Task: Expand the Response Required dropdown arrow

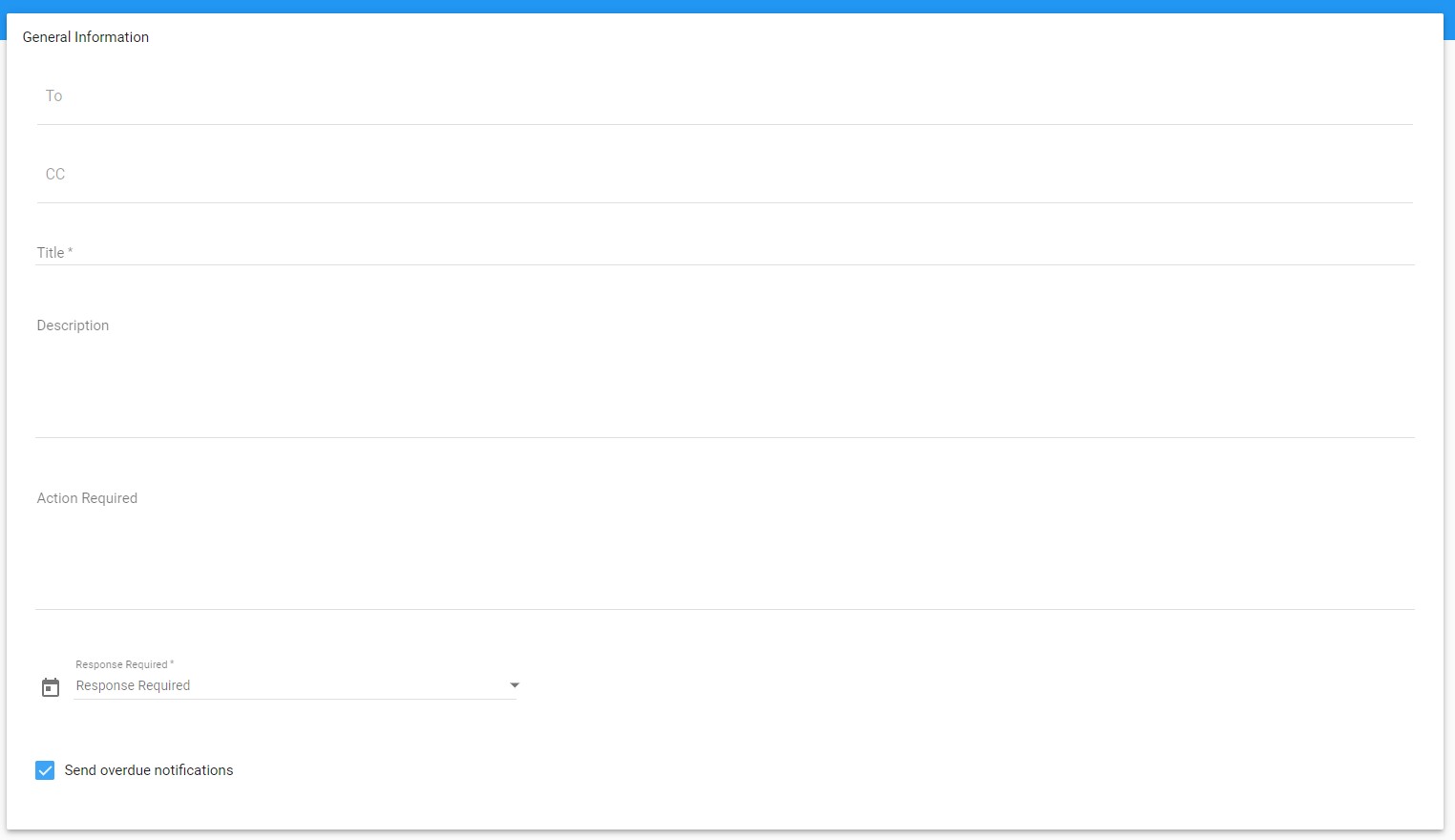Action: click(x=515, y=685)
